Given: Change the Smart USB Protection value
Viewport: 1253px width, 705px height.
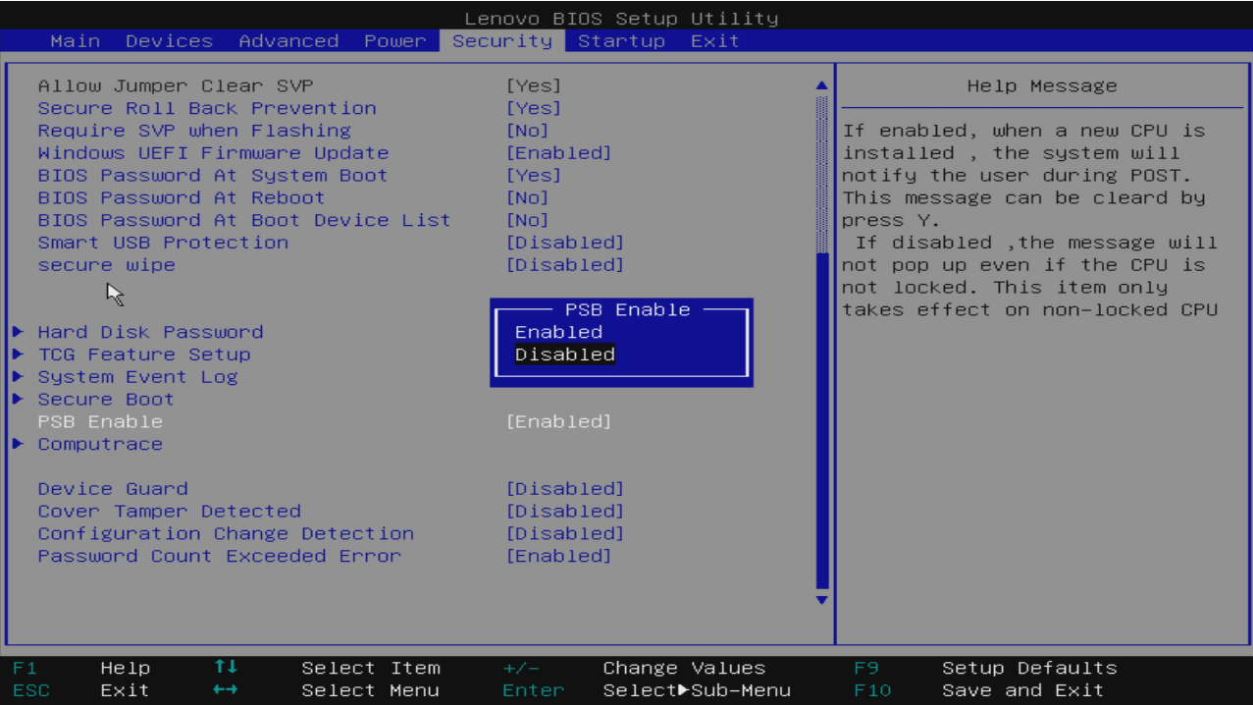Looking at the screenshot, I should click(x=564, y=243).
